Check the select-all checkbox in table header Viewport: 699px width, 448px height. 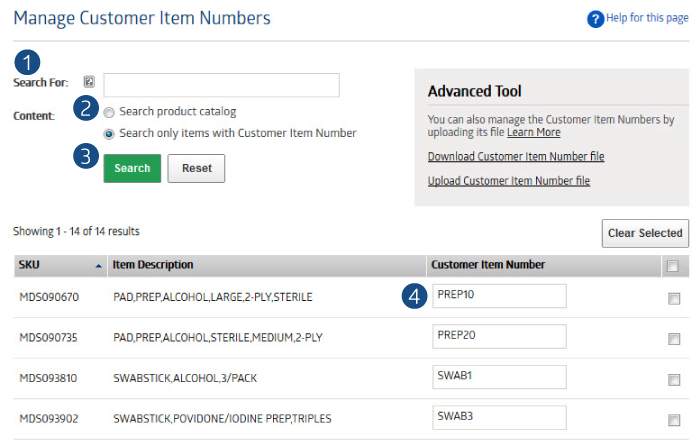672,266
